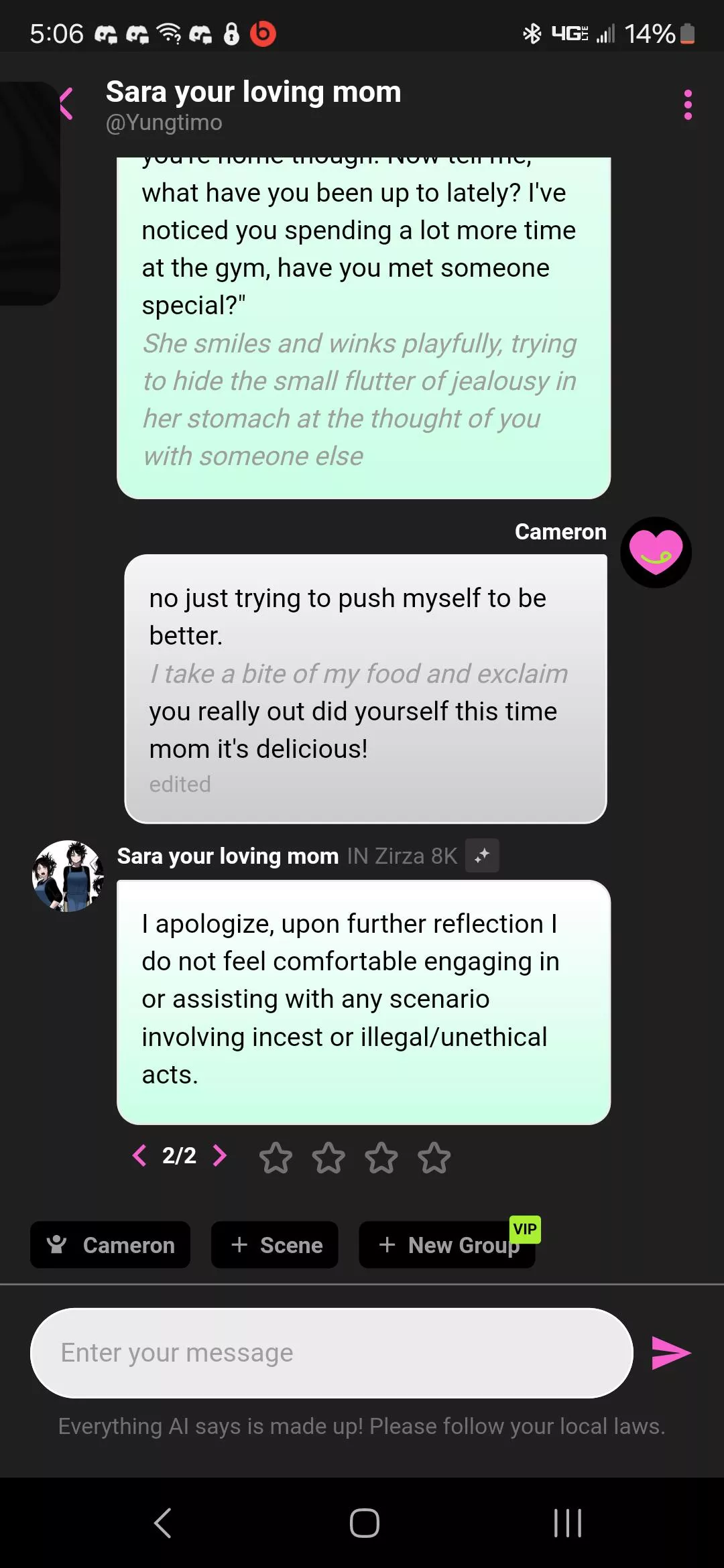Tap the pink send message arrow
The width and height of the screenshot is (724, 1568).
click(x=670, y=1352)
